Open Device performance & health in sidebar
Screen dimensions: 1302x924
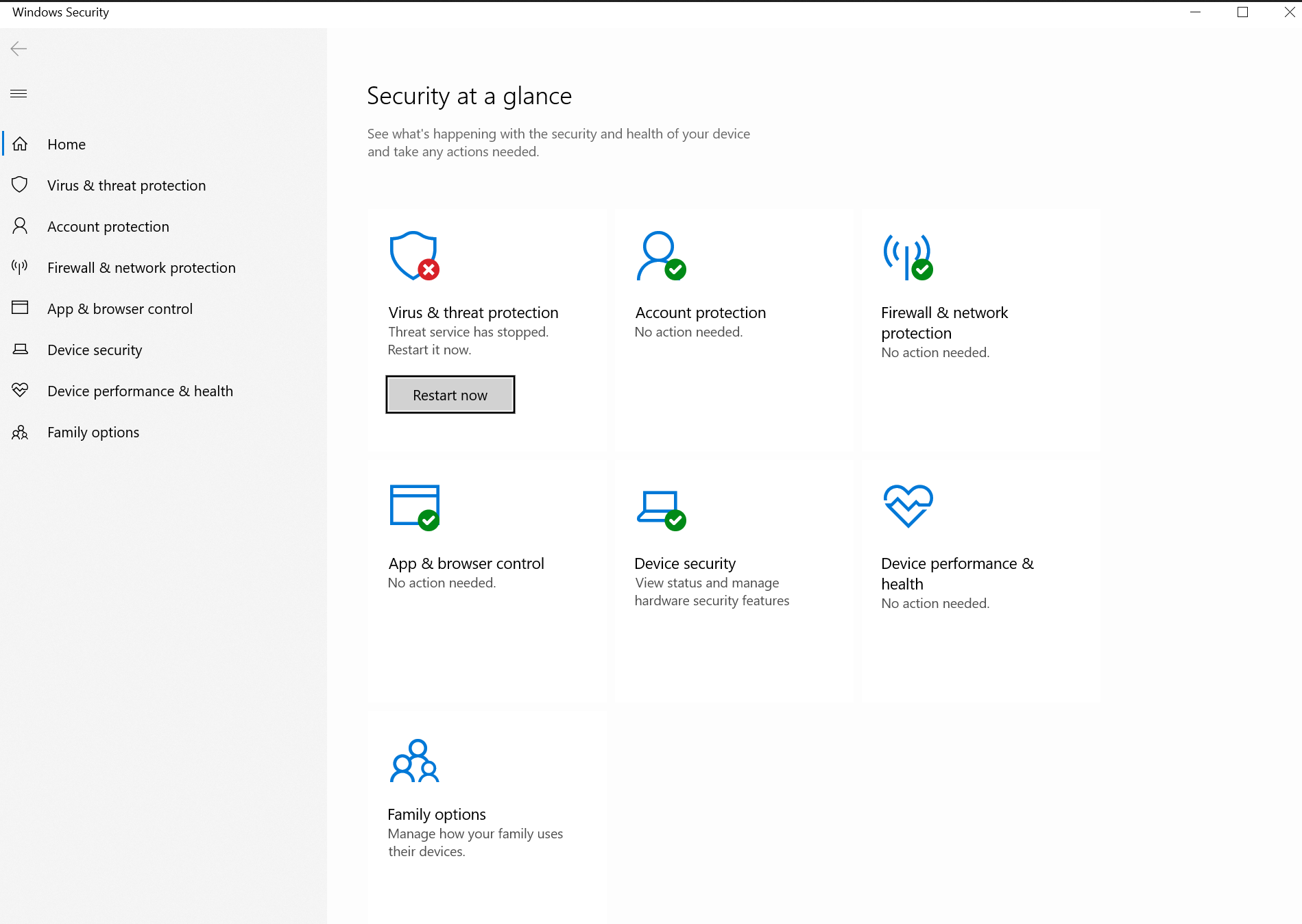[x=164, y=391]
